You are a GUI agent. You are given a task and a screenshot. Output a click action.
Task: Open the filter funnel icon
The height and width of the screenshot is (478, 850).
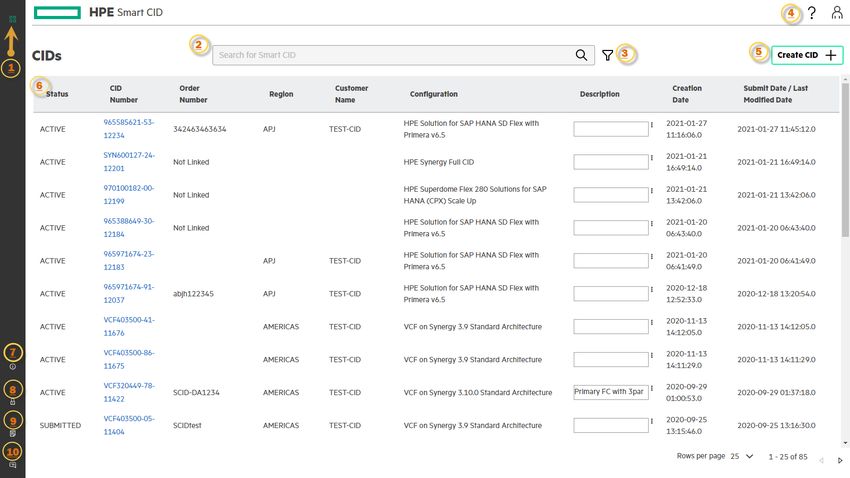coord(607,55)
